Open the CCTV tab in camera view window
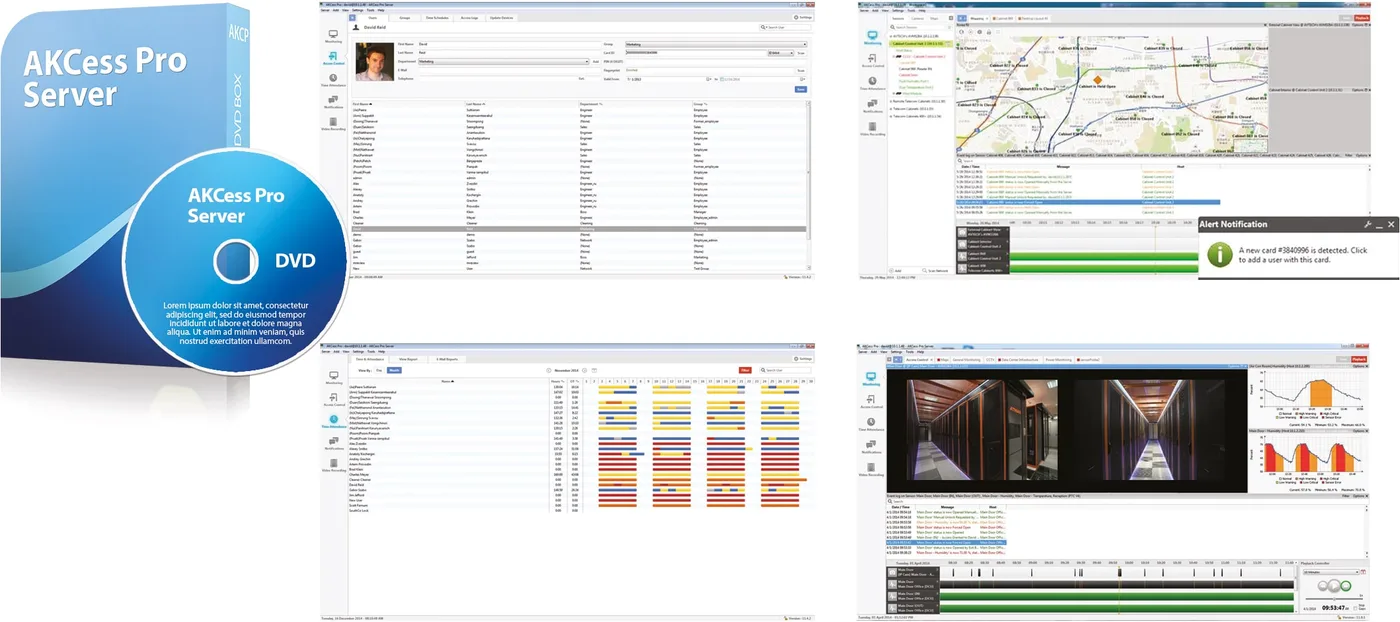Image resolution: width=1400 pixels, height=622 pixels. [x=990, y=359]
